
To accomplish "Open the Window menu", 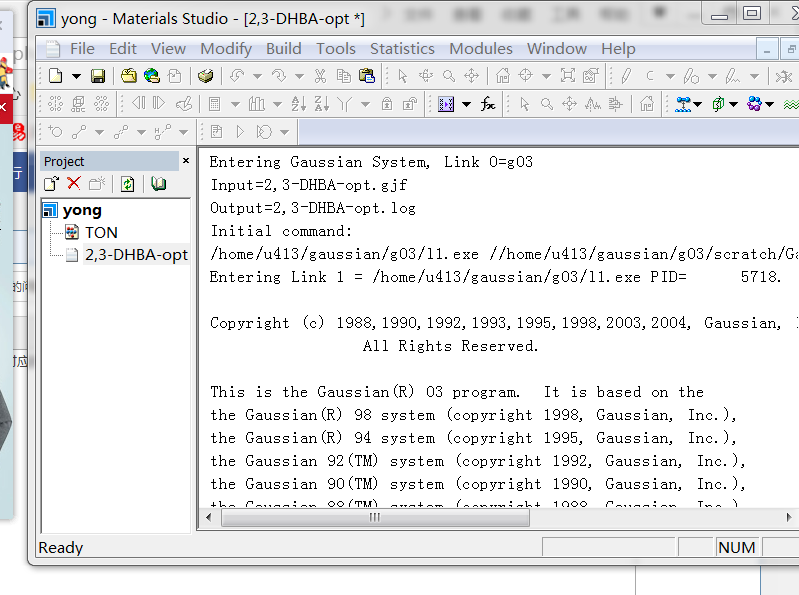I will 556,49.
